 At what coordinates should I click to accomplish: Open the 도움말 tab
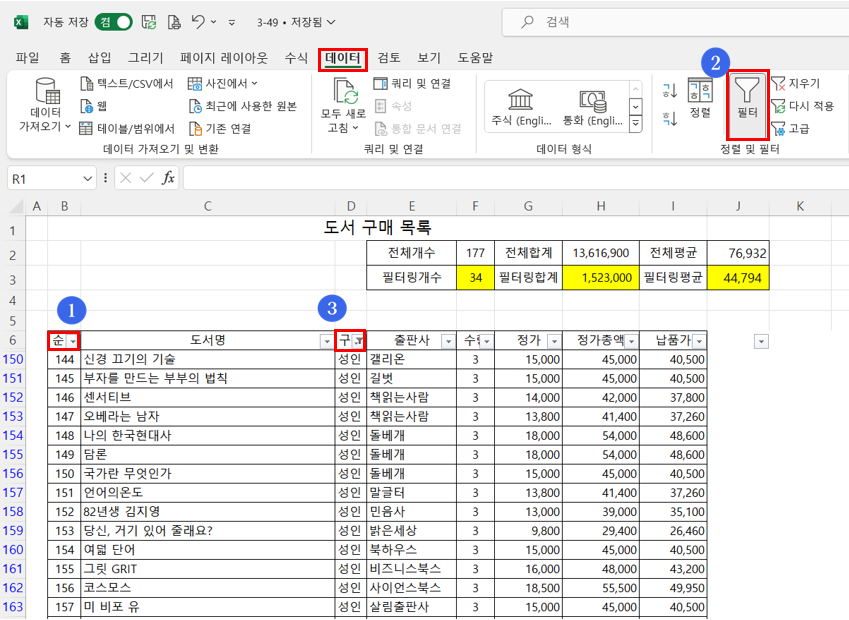point(475,58)
